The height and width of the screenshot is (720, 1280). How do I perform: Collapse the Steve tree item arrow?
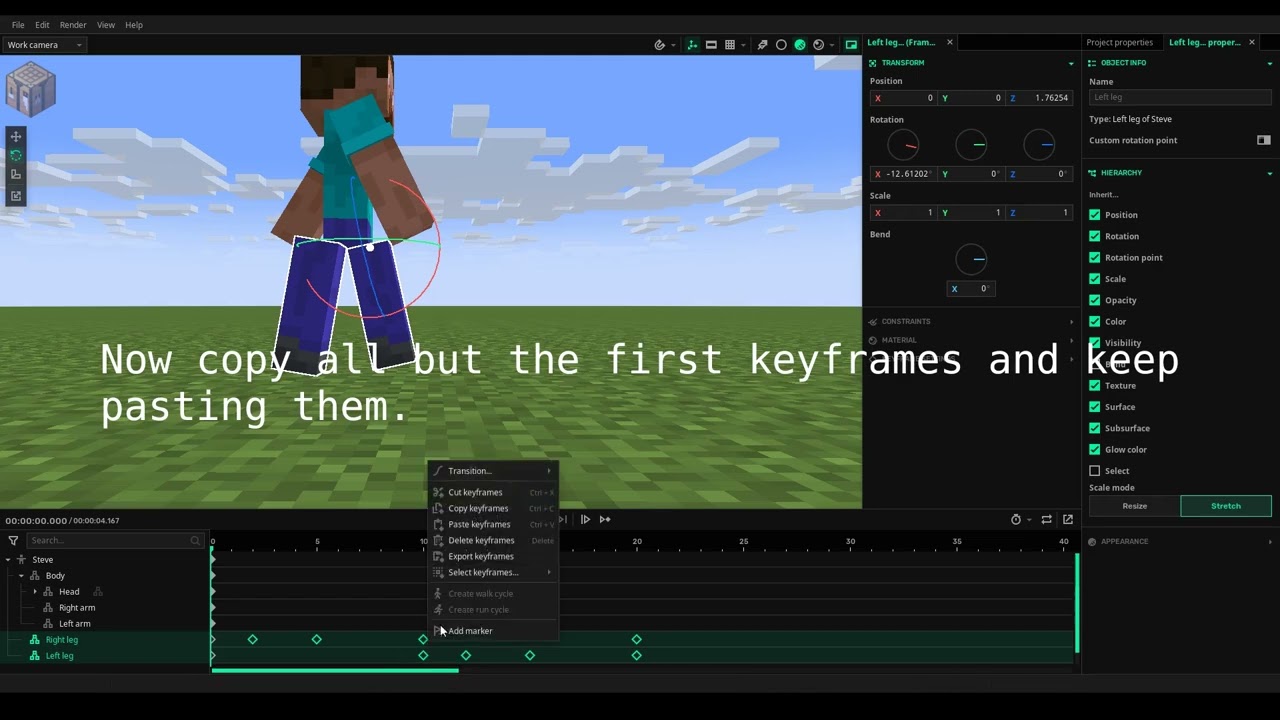pyautogui.click(x=8, y=560)
